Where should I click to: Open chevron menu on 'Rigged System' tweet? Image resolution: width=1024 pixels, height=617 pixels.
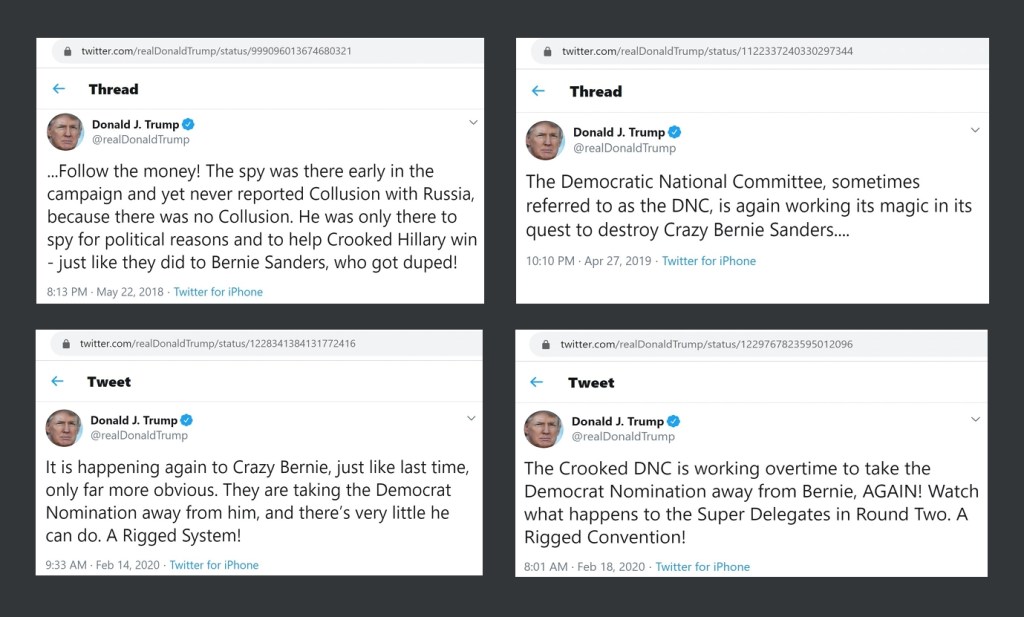pyautogui.click(x=472, y=418)
